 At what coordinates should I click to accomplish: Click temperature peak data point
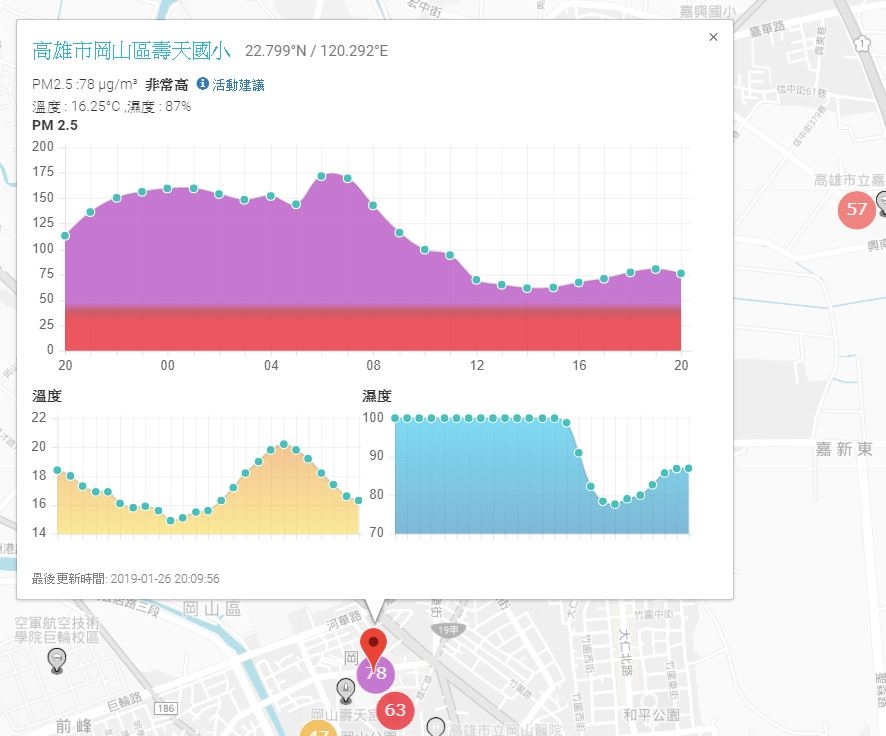tap(284, 444)
